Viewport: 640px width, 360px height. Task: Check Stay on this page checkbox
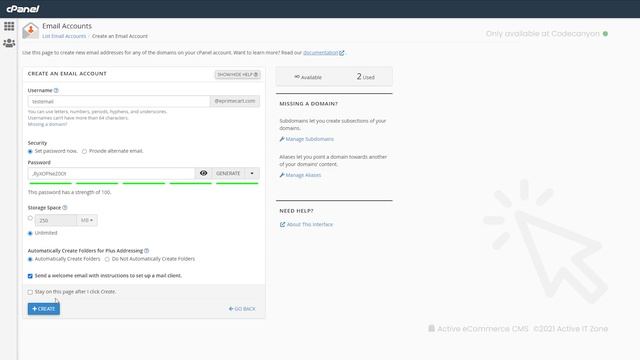coord(30,292)
